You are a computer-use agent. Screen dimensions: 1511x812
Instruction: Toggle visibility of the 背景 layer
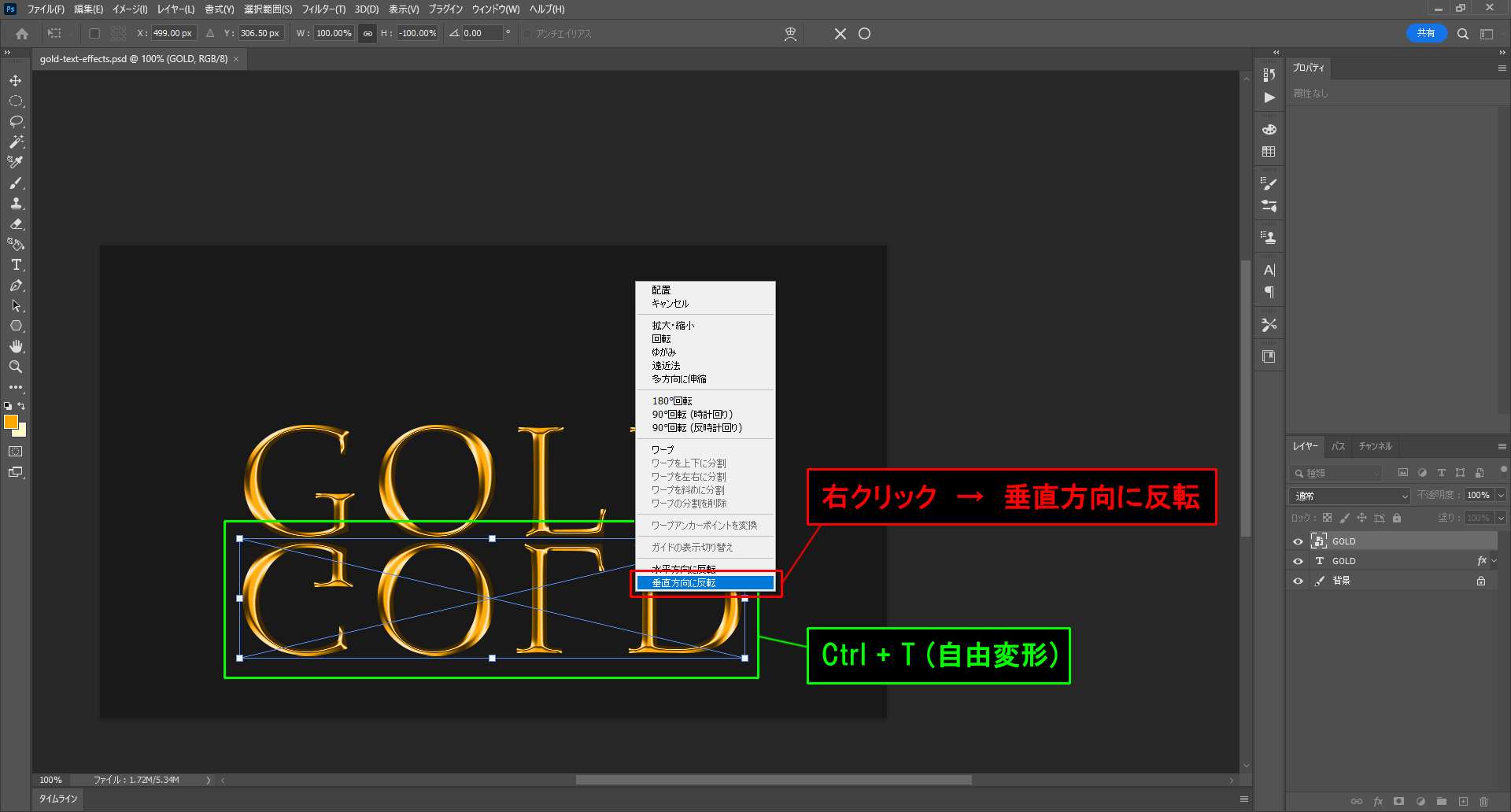tap(1298, 581)
